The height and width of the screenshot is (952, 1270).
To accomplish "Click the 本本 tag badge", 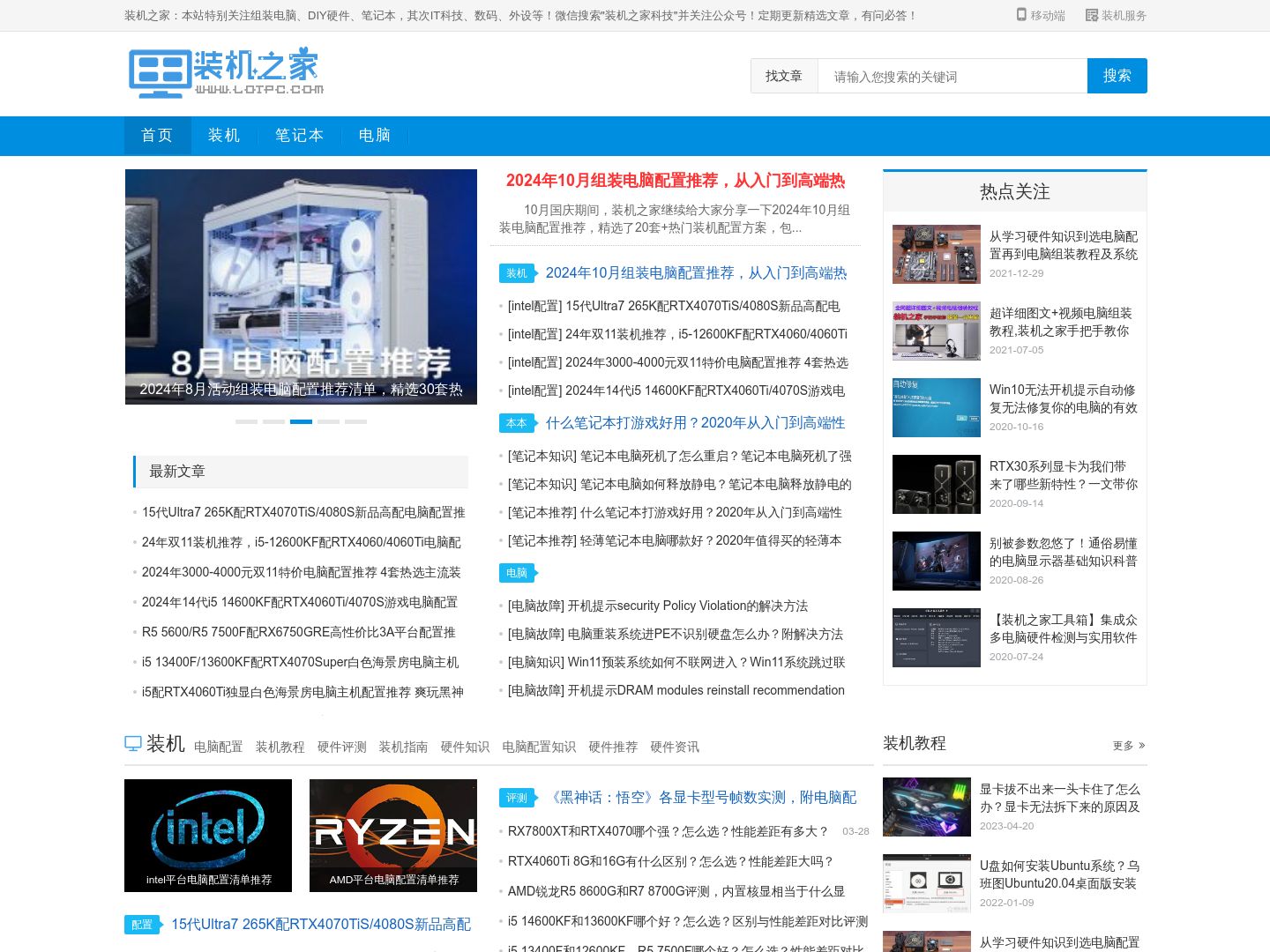I will click(x=517, y=423).
